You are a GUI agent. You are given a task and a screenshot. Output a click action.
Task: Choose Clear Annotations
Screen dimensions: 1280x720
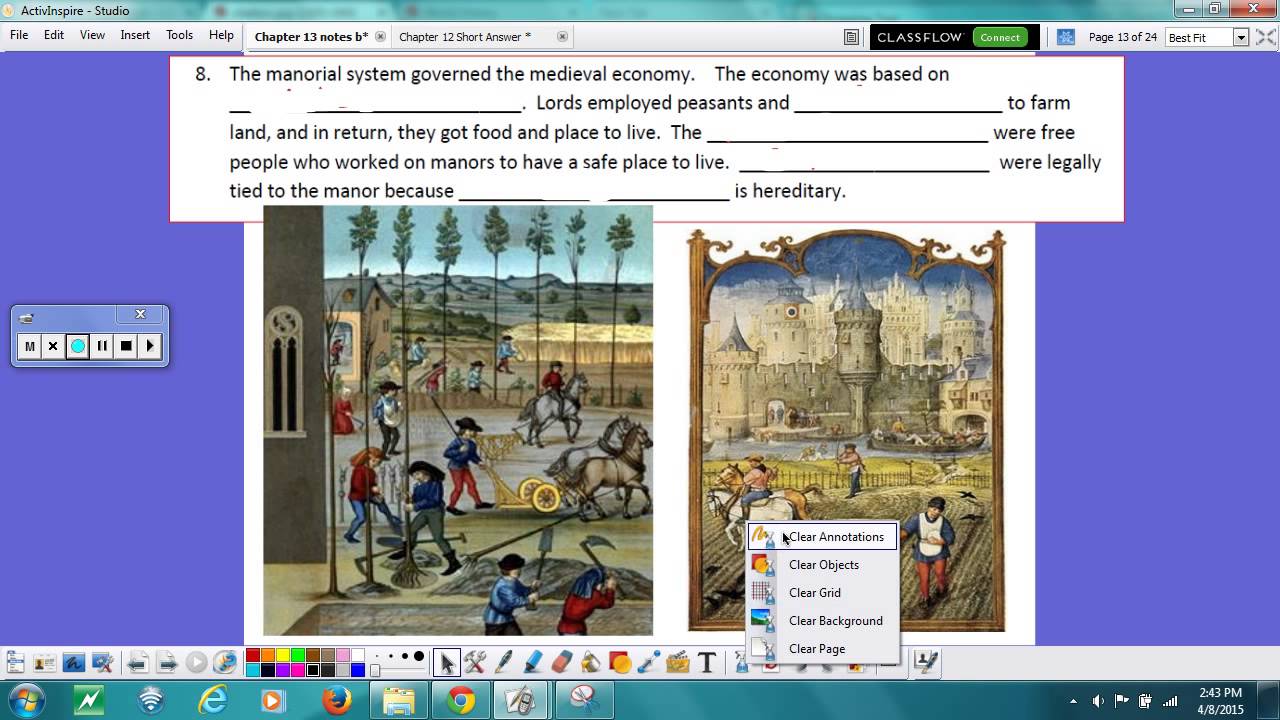tap(823, 537)
